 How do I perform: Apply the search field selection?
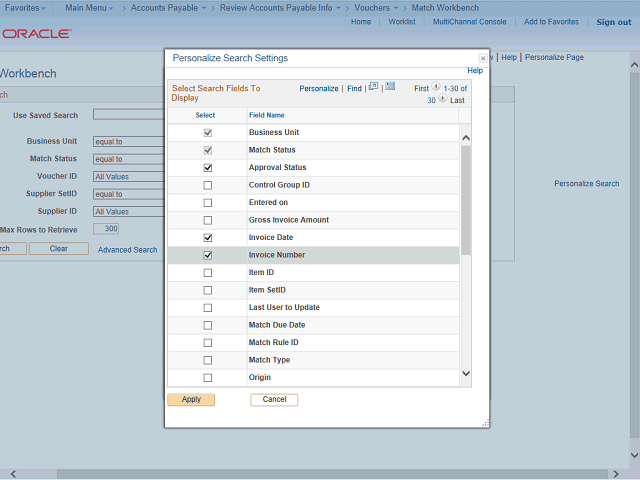191,400
